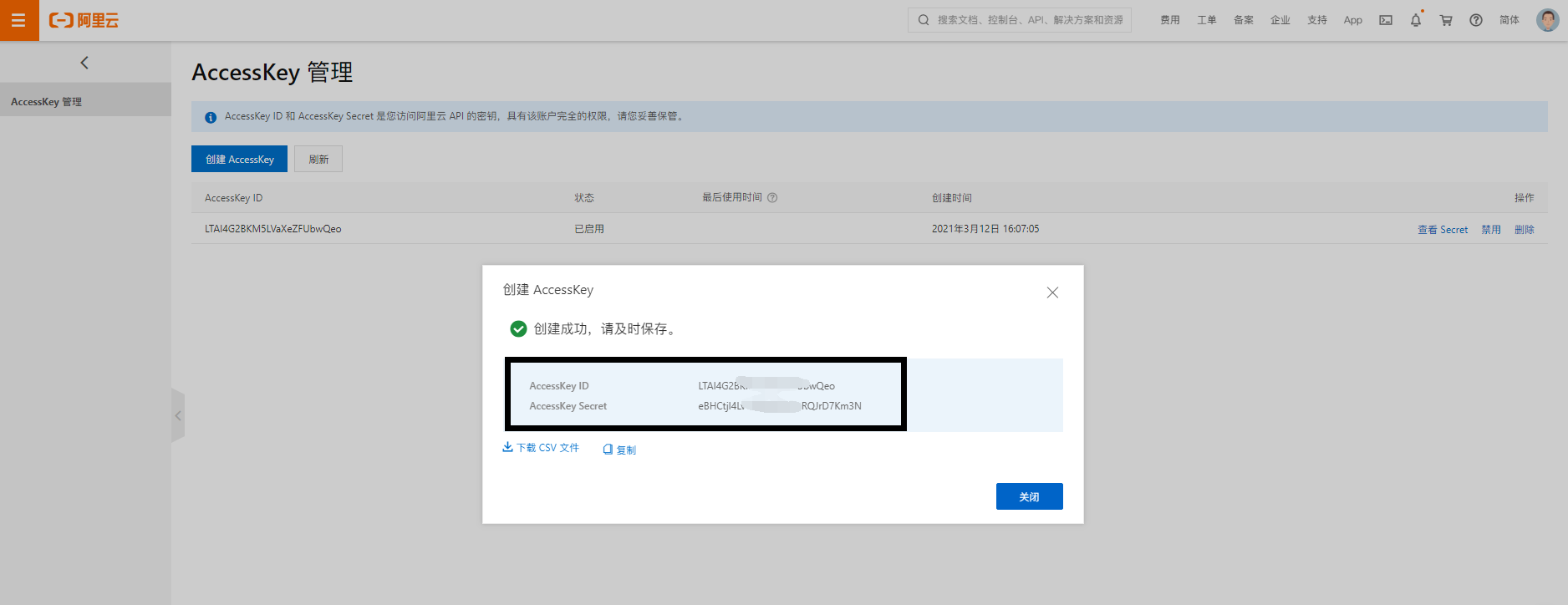
Task: Click the AccessKey Secret label in dialog
Action: click(568, 406)
